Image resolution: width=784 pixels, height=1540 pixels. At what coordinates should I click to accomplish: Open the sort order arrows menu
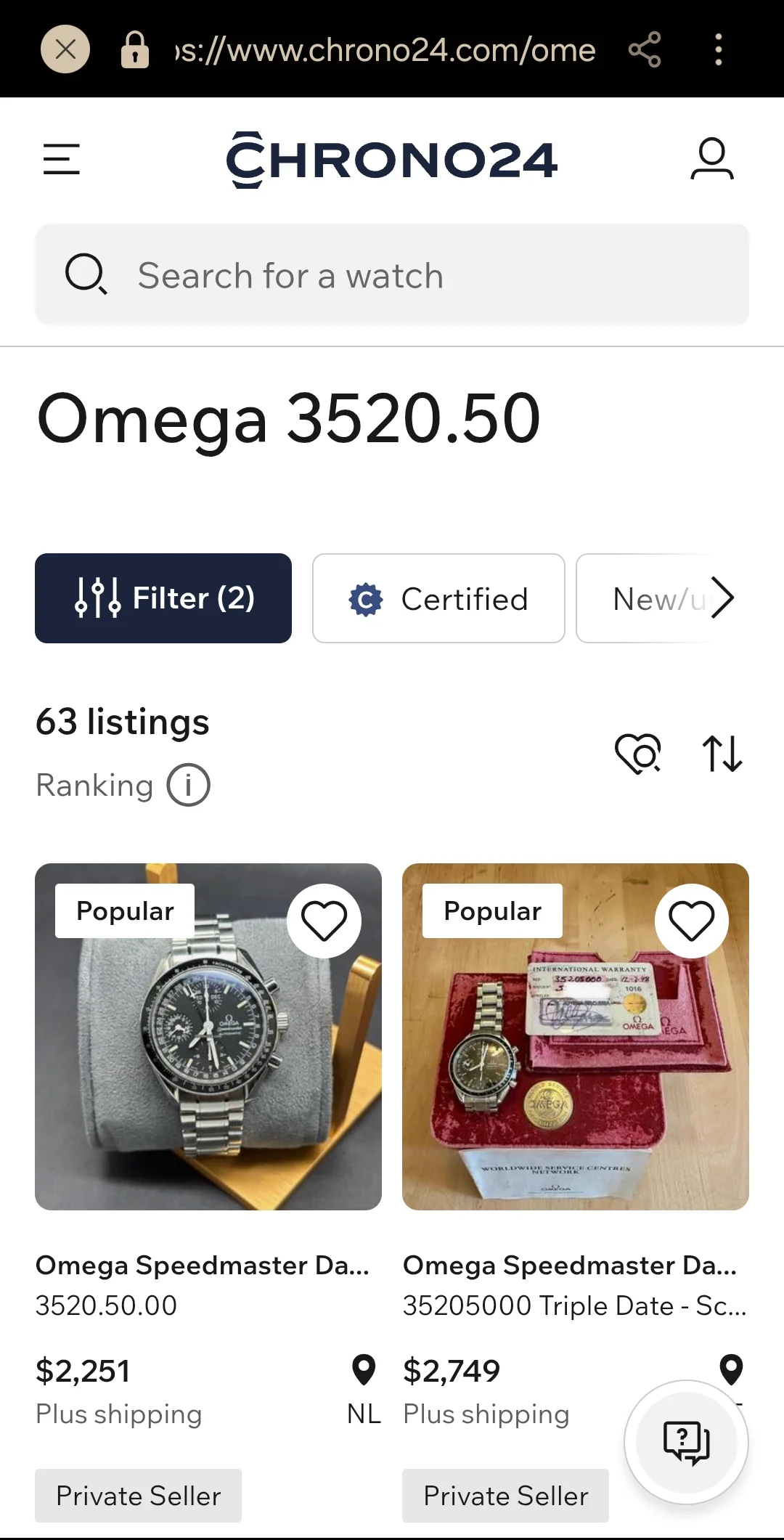(722, 753)
